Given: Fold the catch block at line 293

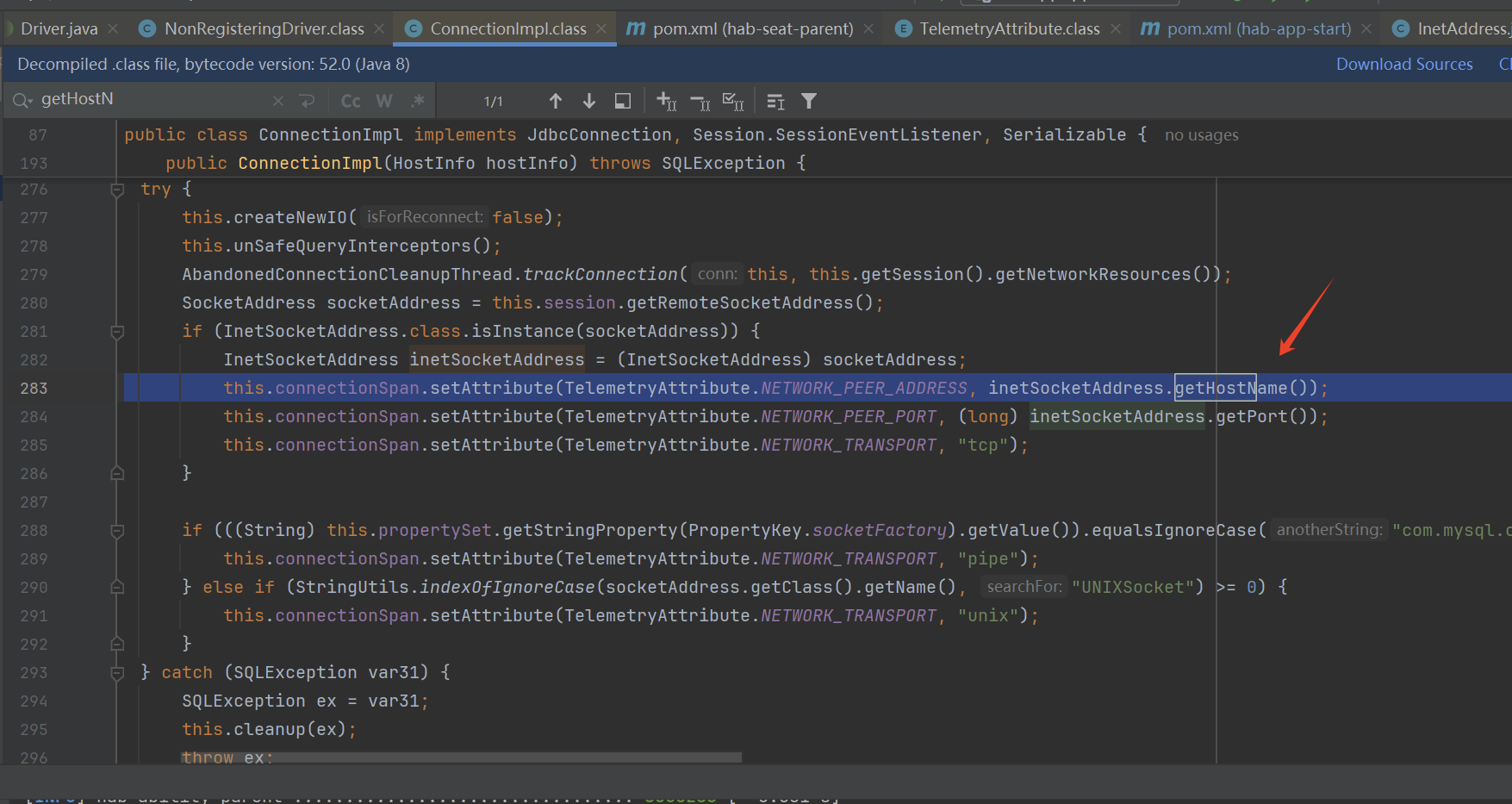Looking at the screenshot, I should tap(117, 673).
